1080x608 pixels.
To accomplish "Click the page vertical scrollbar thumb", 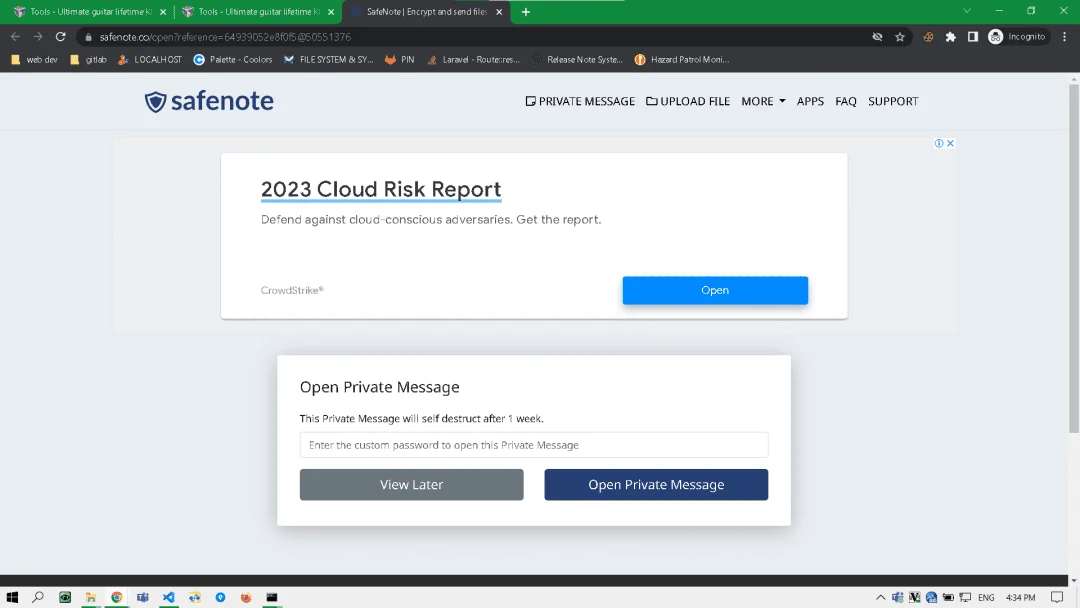I will click(1074, 258).
